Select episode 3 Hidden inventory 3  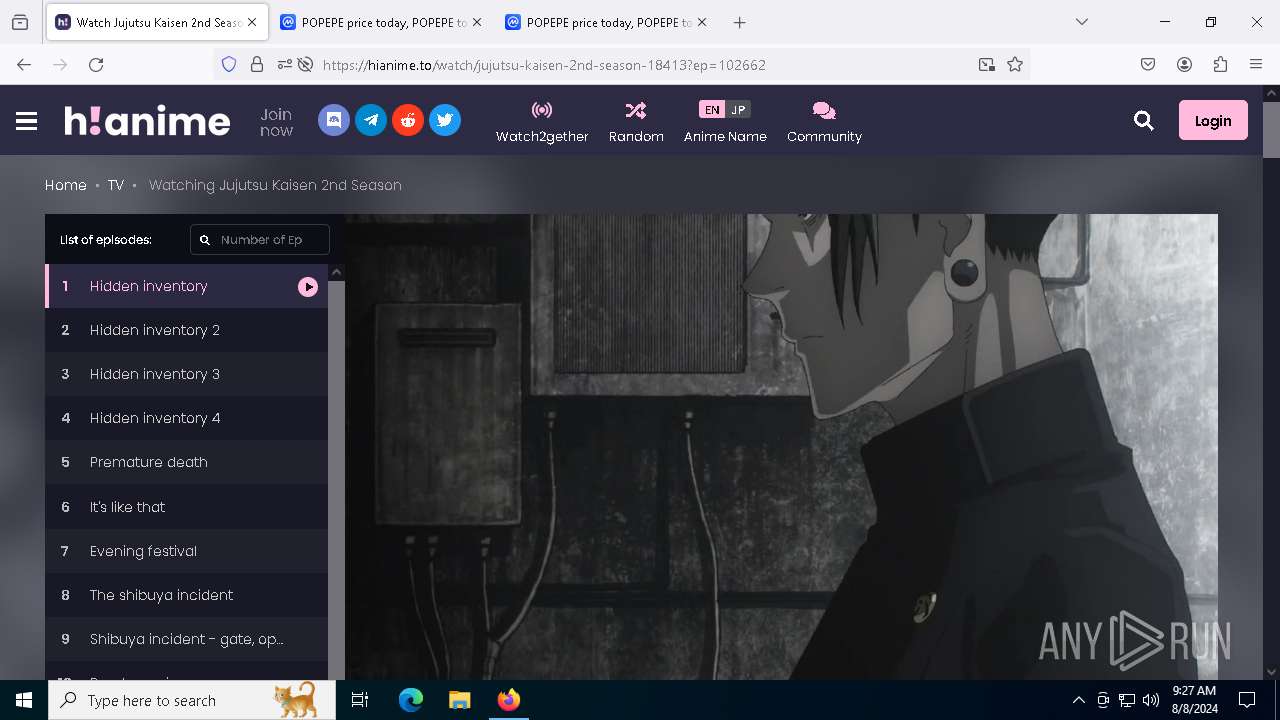186,374
